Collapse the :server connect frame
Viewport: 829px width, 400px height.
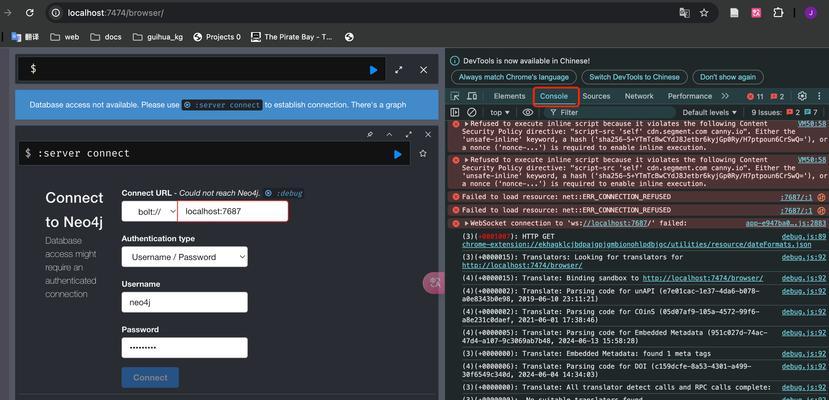[x=389, y=135]
